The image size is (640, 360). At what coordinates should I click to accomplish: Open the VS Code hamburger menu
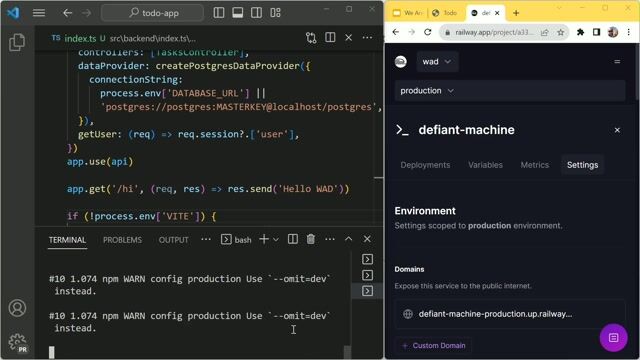(39, 13)
